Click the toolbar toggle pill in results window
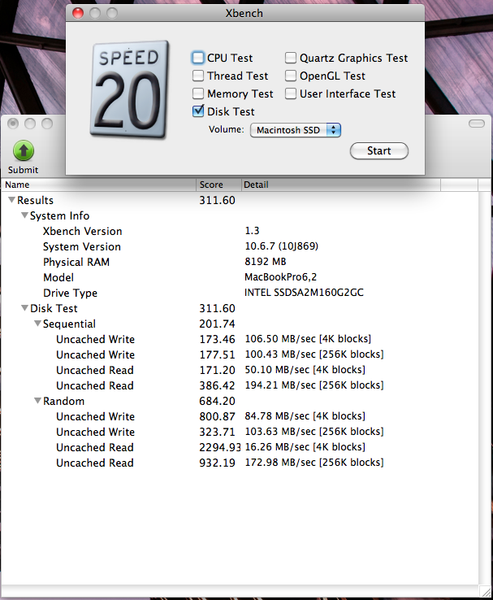Image resolution: width=493 pixels, height=600 pixels. [x=477, y=123]
